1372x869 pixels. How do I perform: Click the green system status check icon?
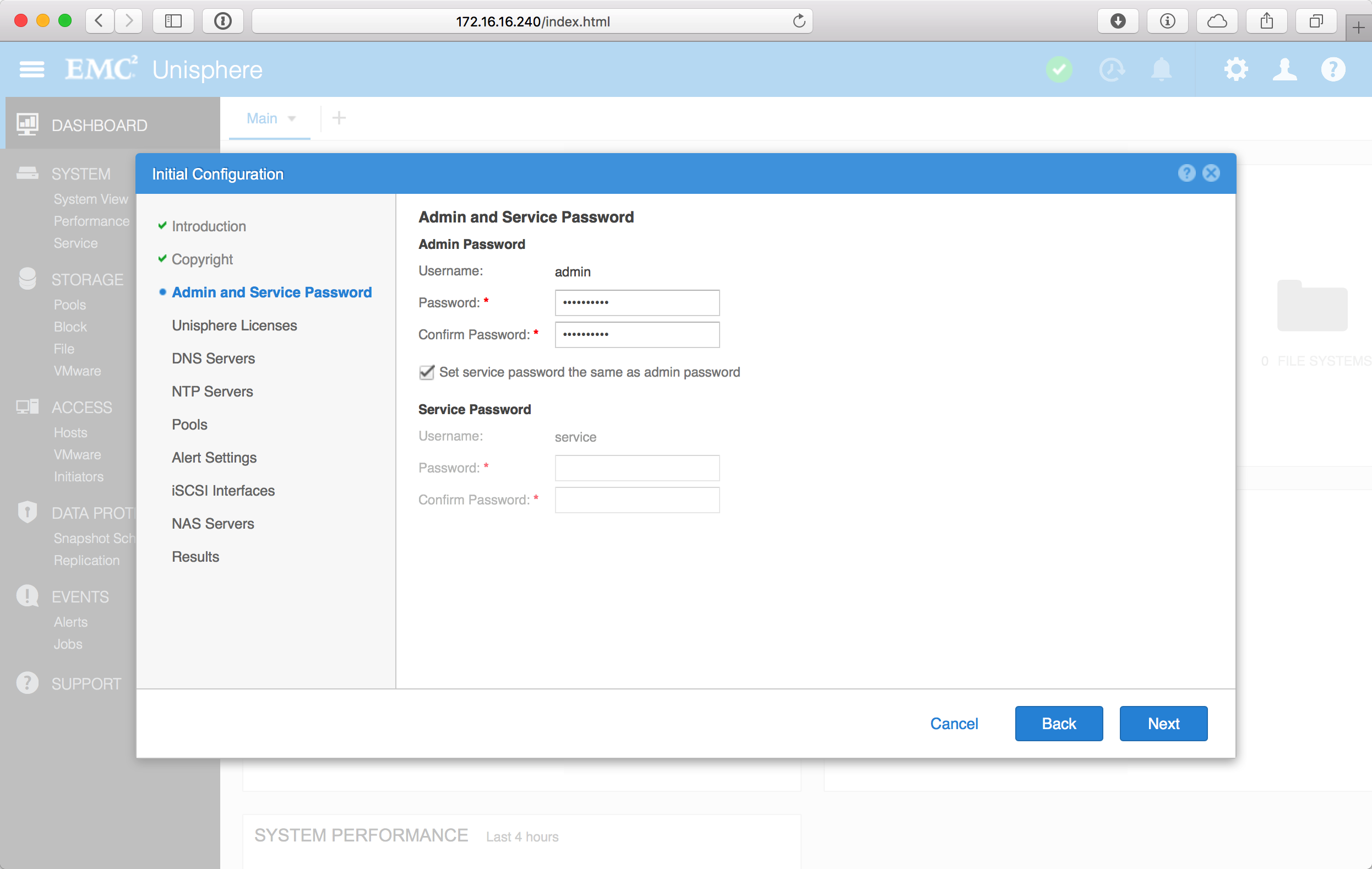[1059, 69]
